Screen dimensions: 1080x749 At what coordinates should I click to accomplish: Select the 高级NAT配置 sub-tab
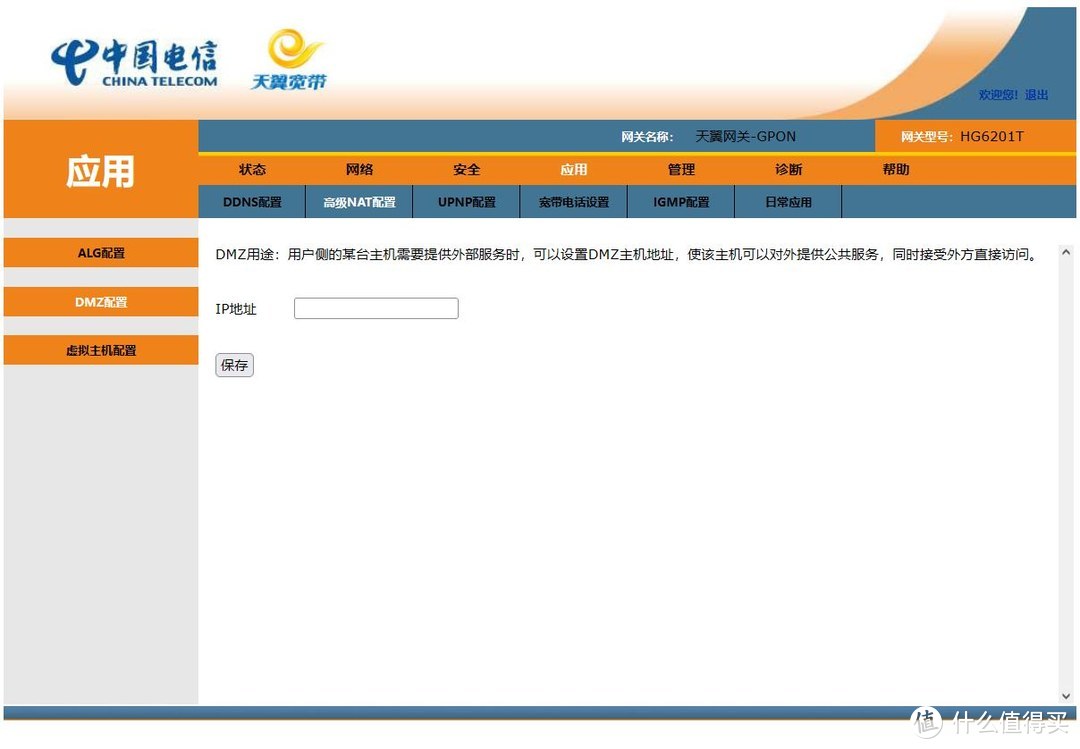pos(358,201)
